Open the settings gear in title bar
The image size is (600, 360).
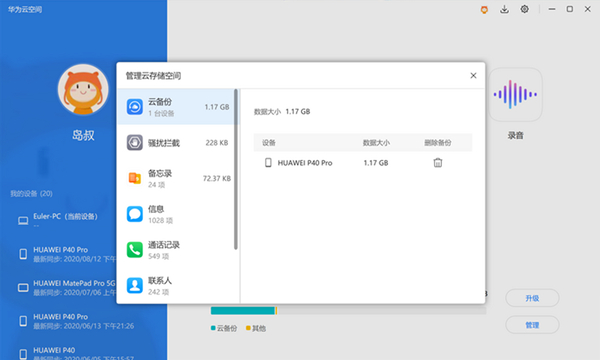coord(525,9)
